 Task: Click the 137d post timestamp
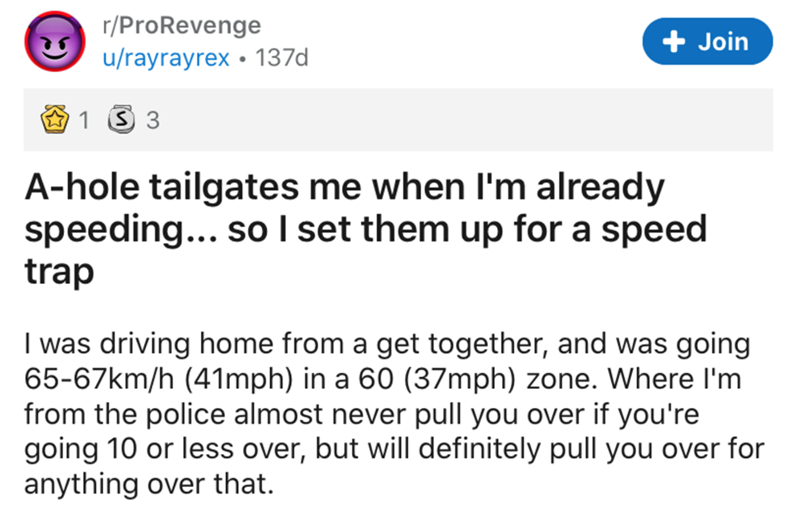(283, 58)
